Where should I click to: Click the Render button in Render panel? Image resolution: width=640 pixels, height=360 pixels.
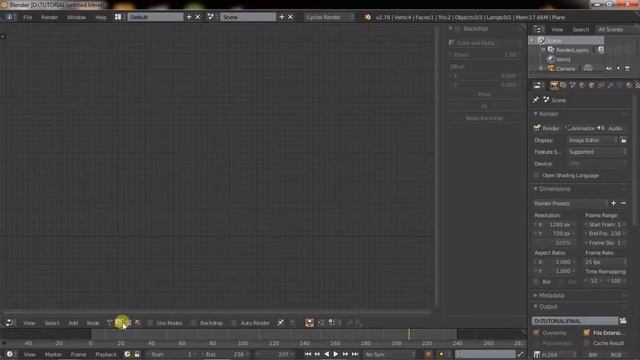tap(547, 128)
